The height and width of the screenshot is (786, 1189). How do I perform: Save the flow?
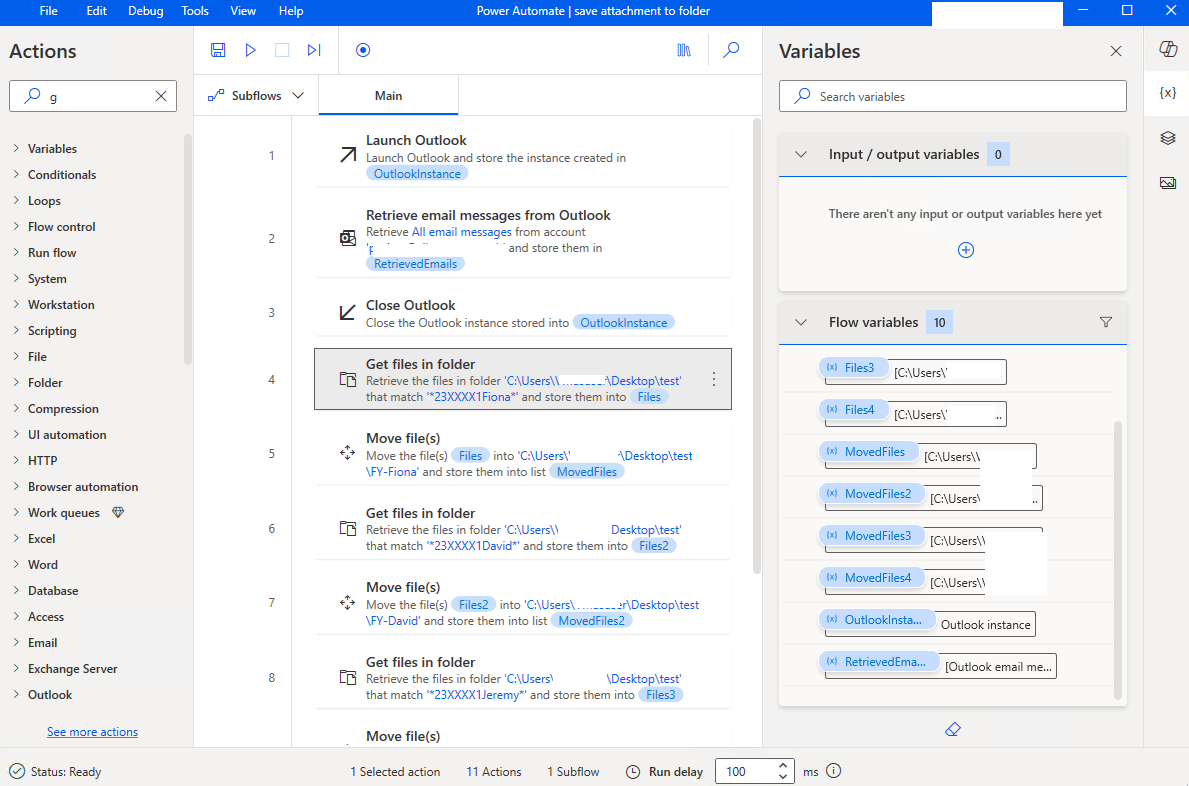[x=218, y=49]
